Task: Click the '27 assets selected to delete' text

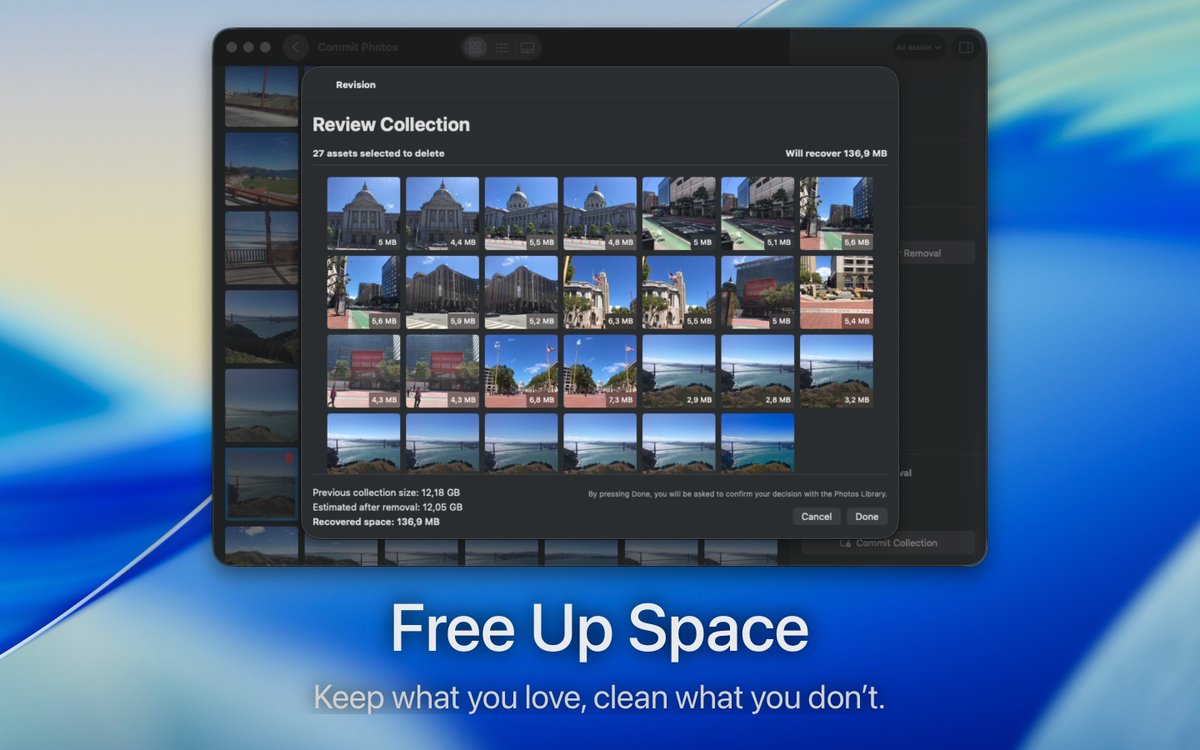Action: point(379,153)
